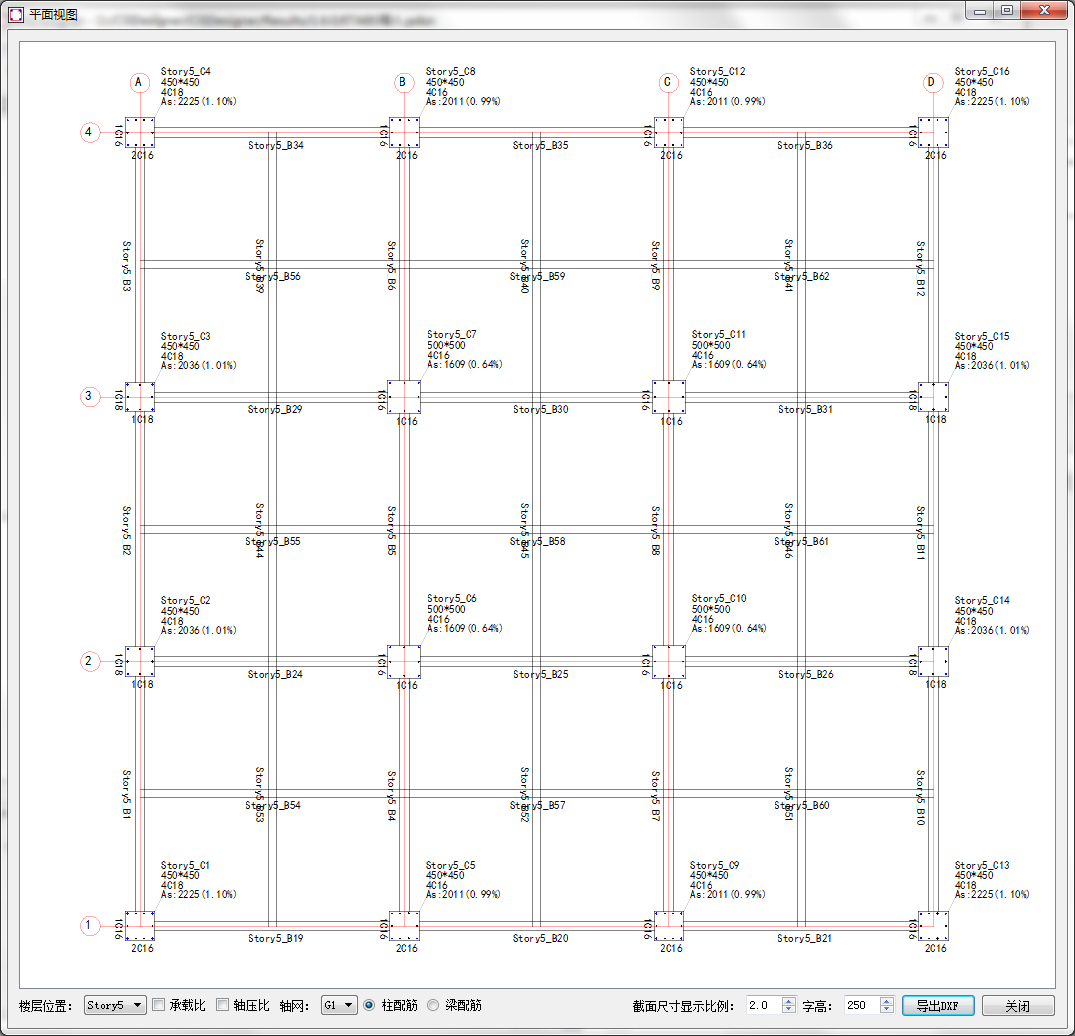Click the row axis bubble 1
The image size is (1075, 1036).
[x=89, y=925]
